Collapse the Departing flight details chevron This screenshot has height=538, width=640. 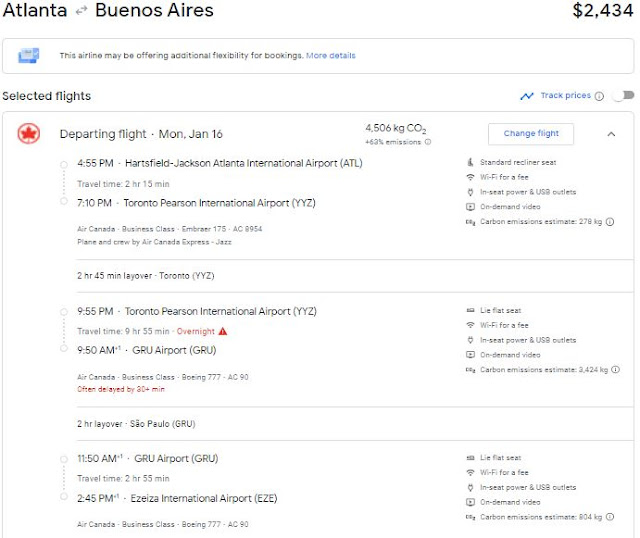coord(611,134)
